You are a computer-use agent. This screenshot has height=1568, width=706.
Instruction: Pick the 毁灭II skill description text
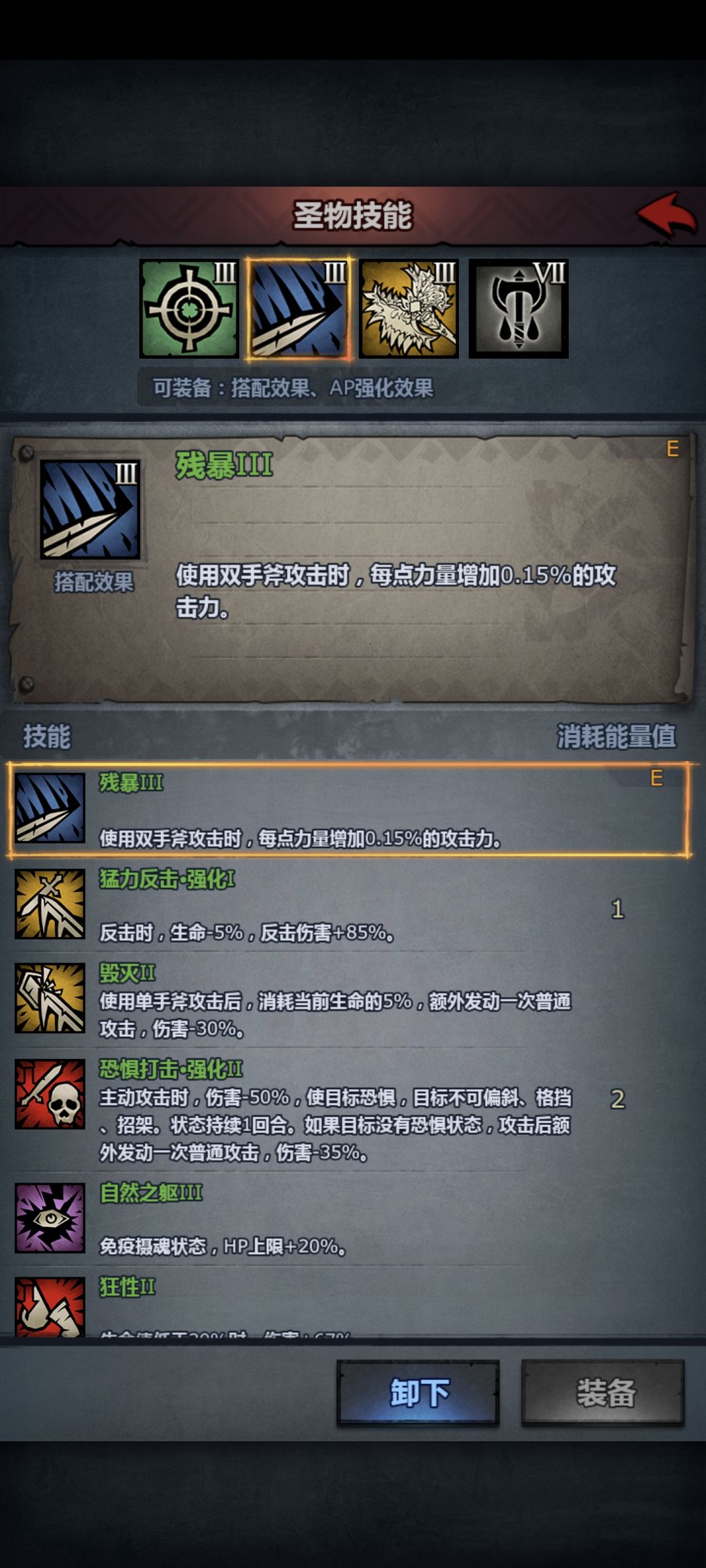pos(335,1015)
